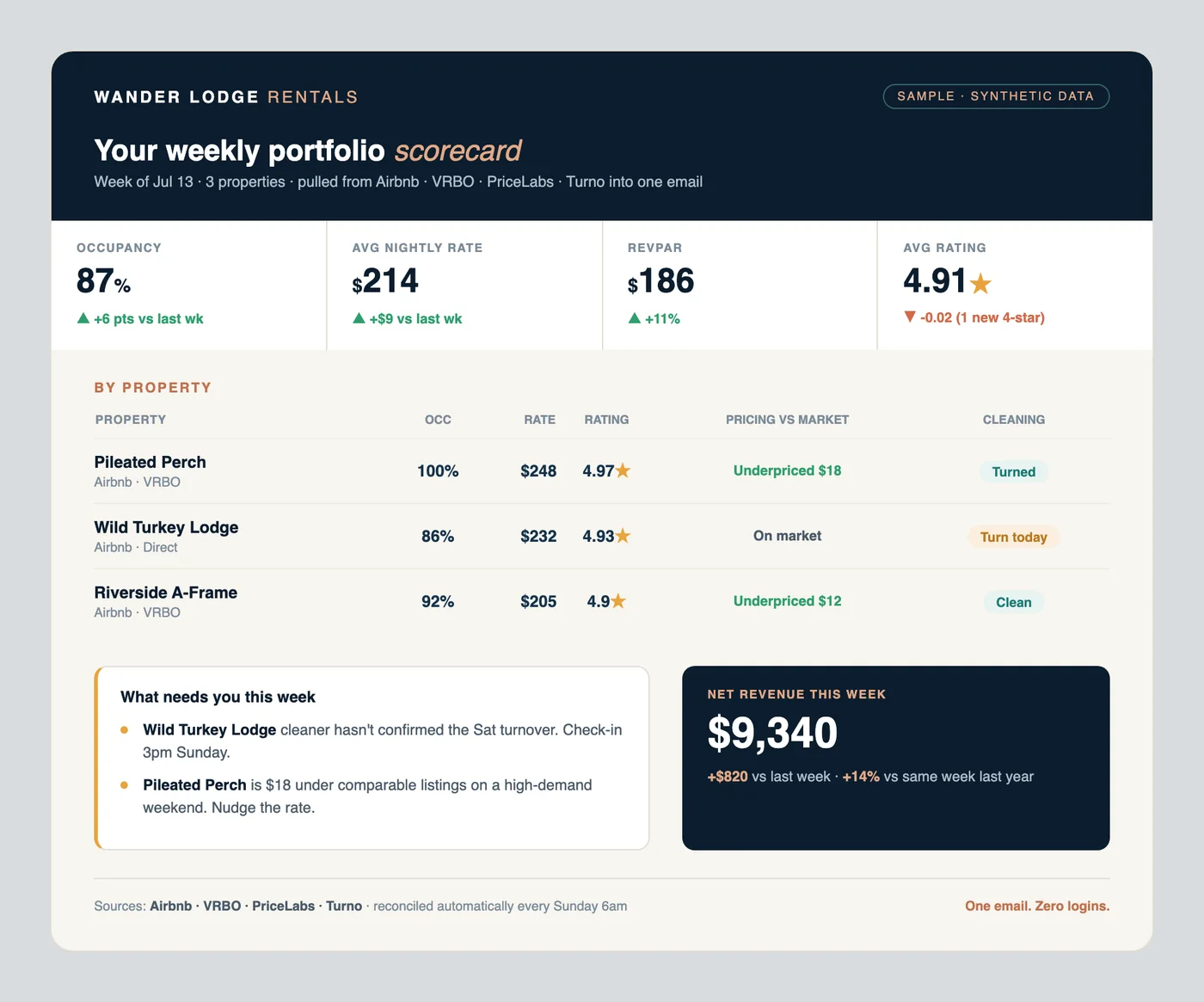Click the OCC column header
1204x1002 pixels.
coord(438,420)
